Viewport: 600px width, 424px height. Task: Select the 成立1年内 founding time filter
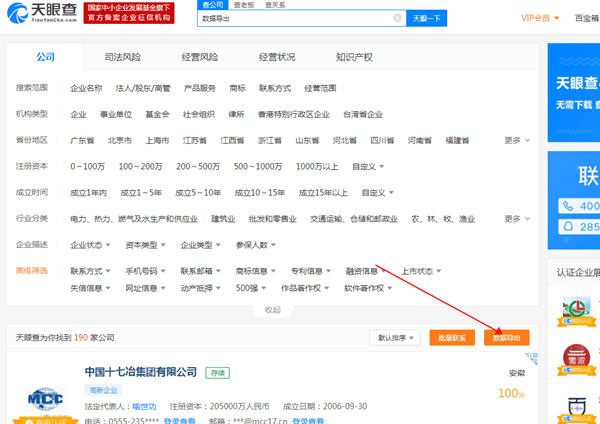[89, 192]
